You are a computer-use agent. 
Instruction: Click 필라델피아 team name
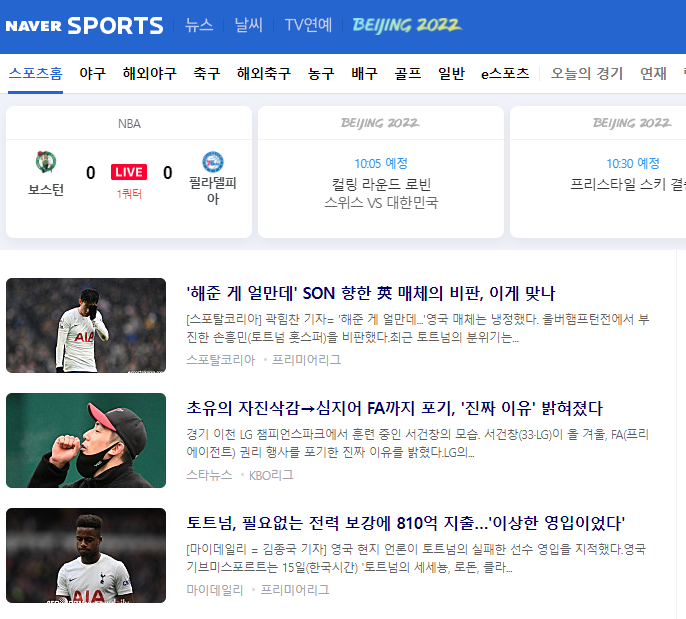pos(213,190)
